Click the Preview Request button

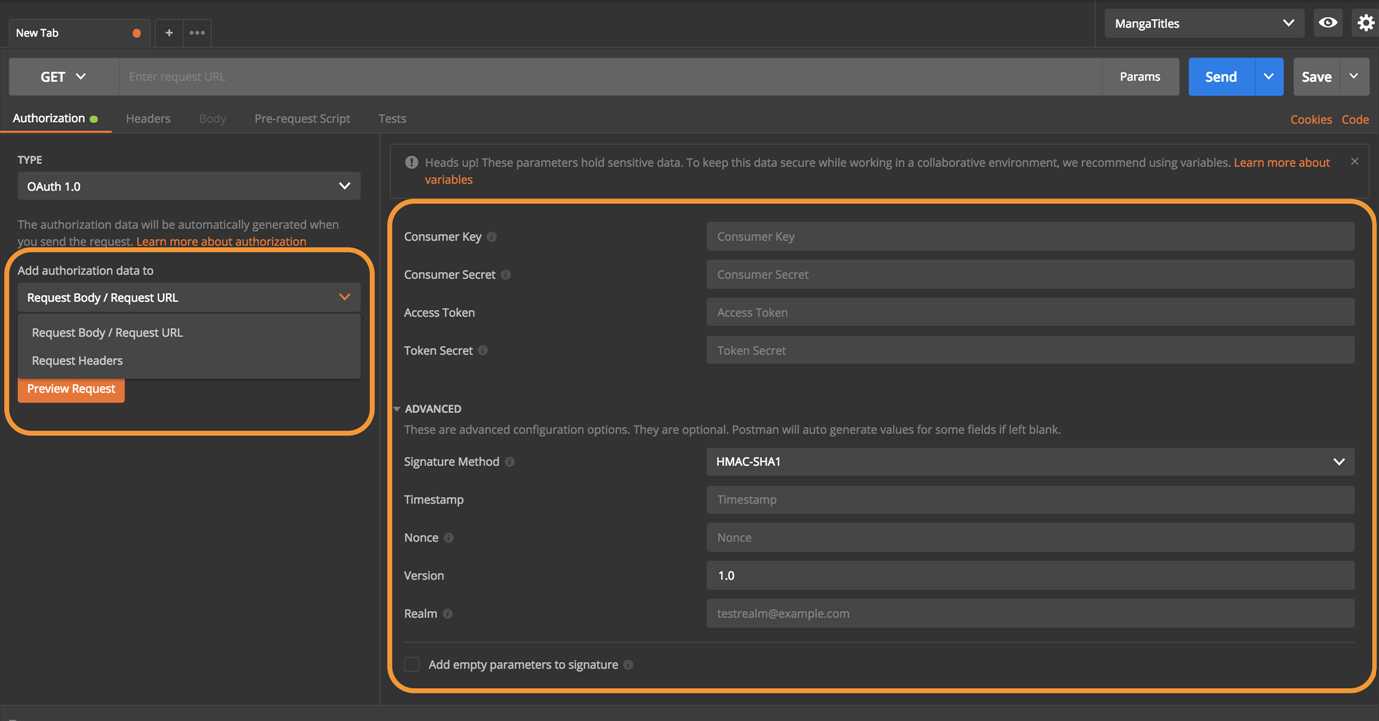(x=71, y=389)
